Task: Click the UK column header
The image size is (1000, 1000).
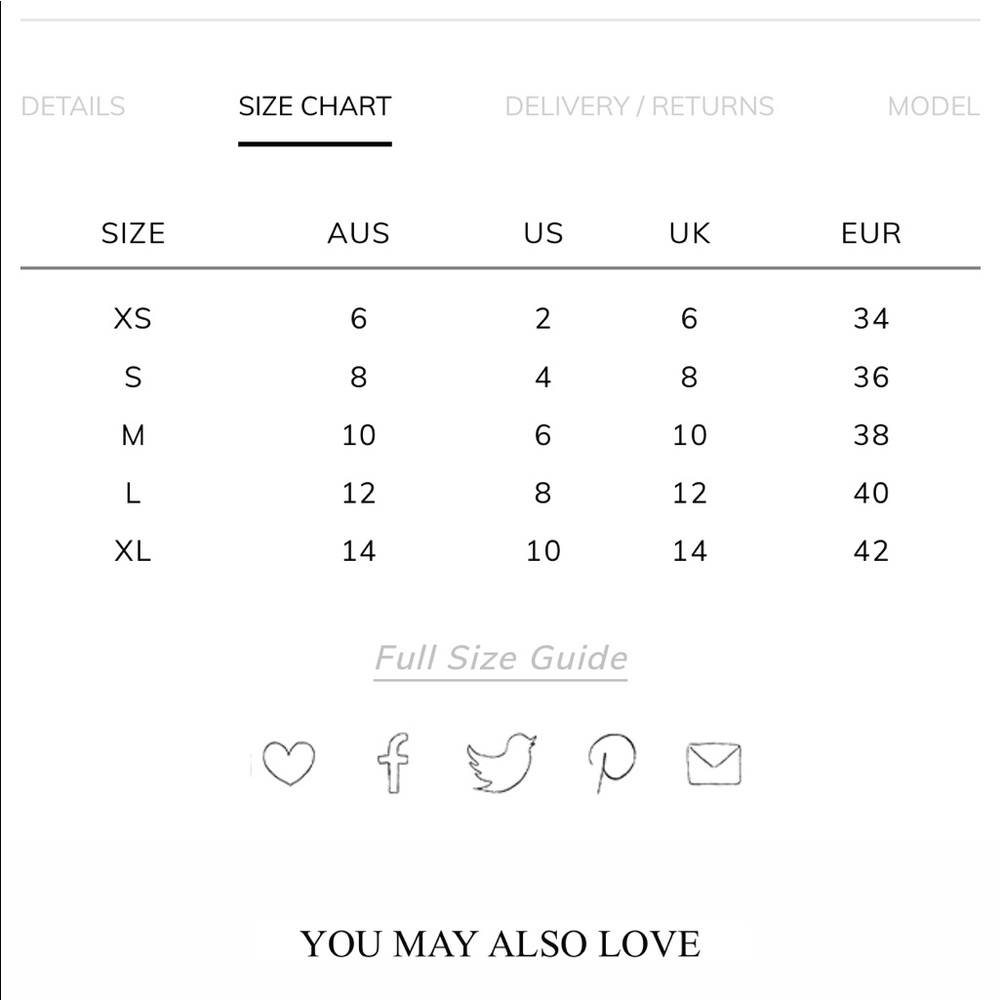Action: pos(689,233)
